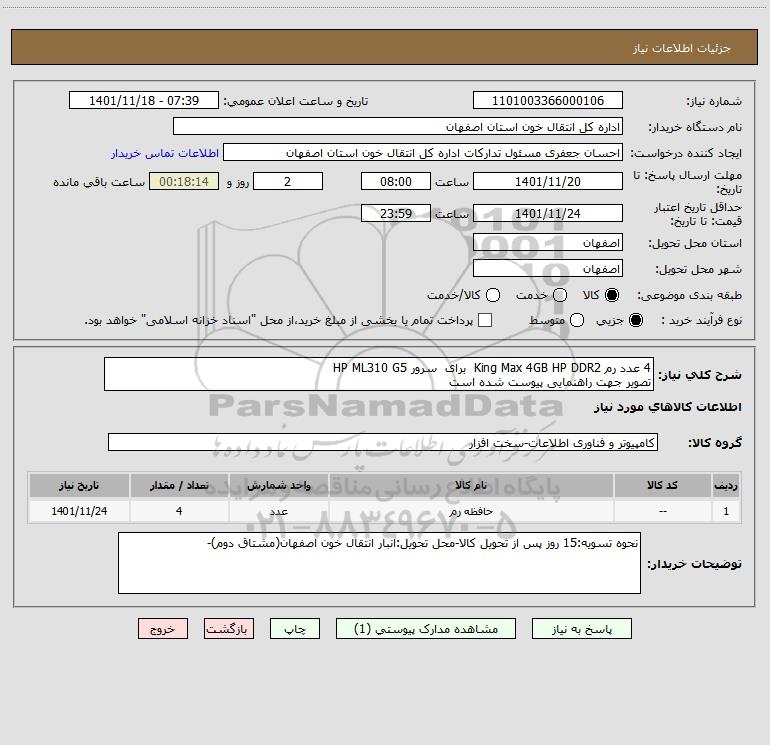Click the تعداد / مقدار column header
Viewport: 770px width, 745px height.
click(x=179, y=486)
